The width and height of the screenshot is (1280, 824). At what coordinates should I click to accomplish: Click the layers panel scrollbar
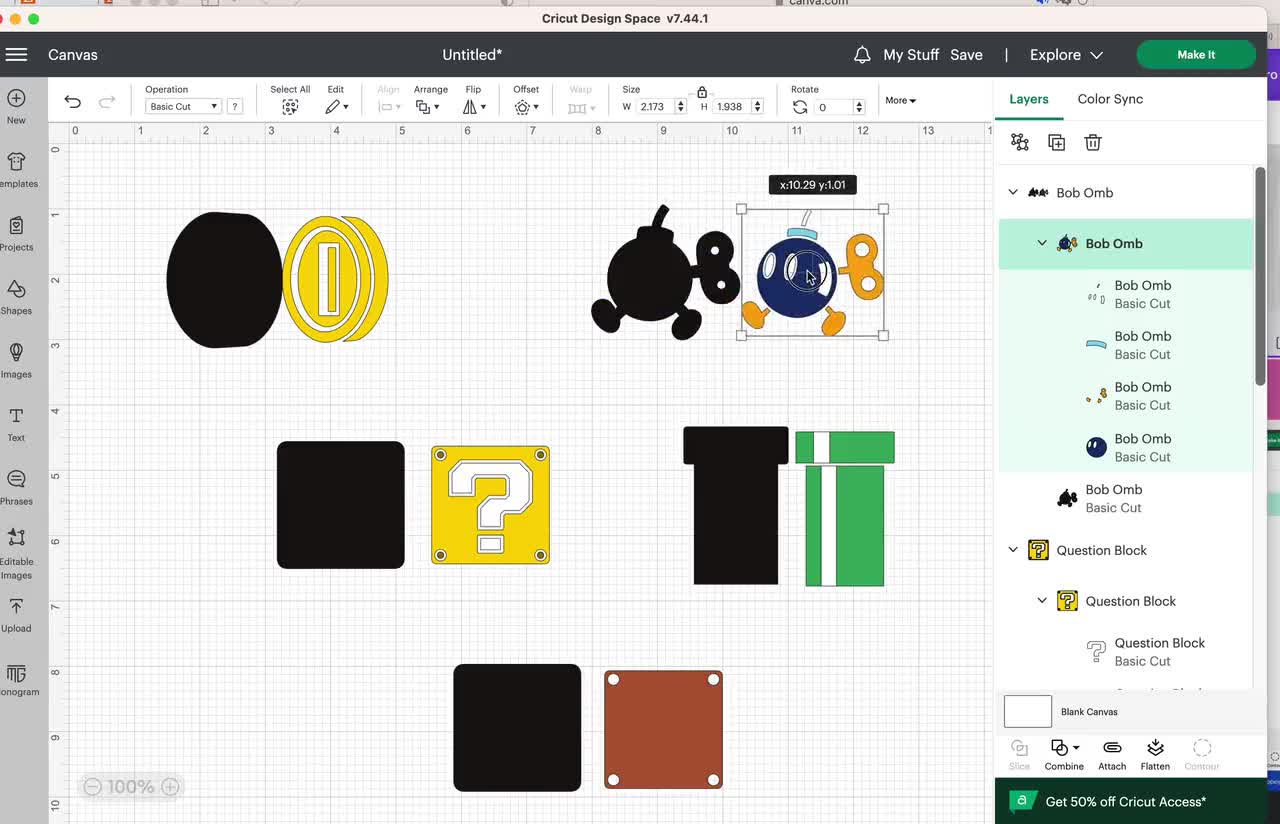1259,277
